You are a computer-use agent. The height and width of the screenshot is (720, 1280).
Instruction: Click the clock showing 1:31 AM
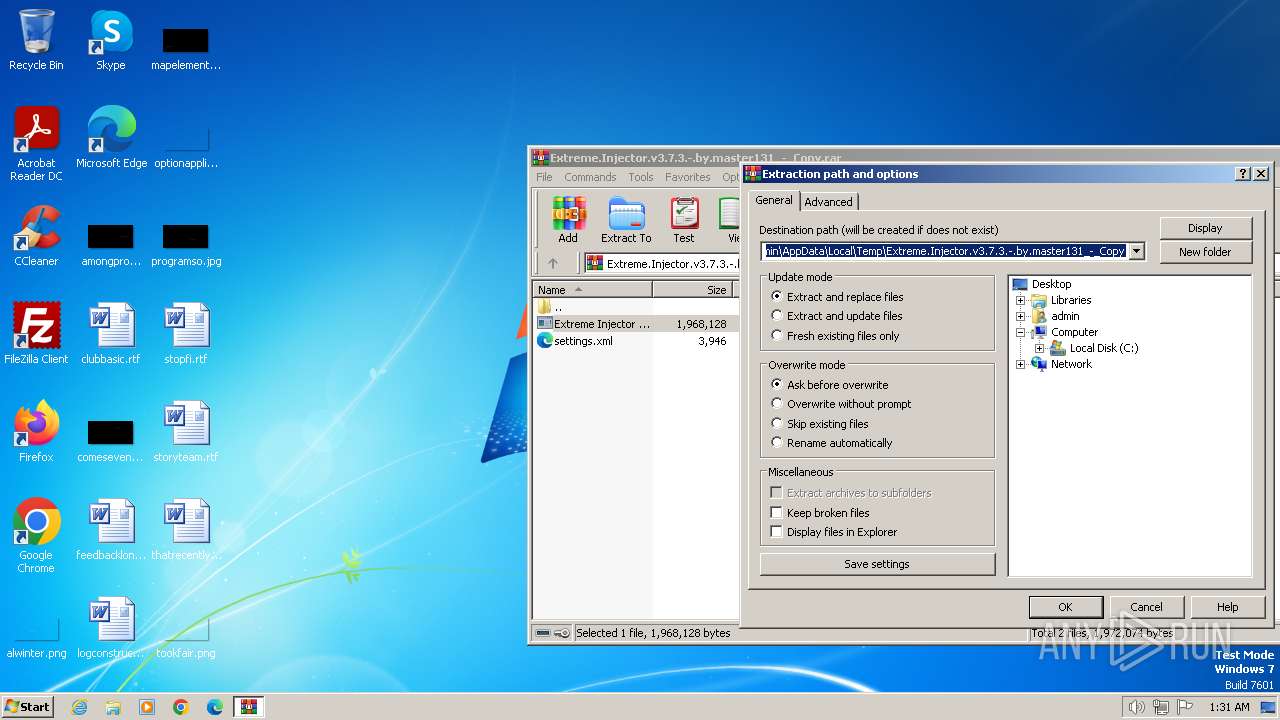pos(1229,707)
